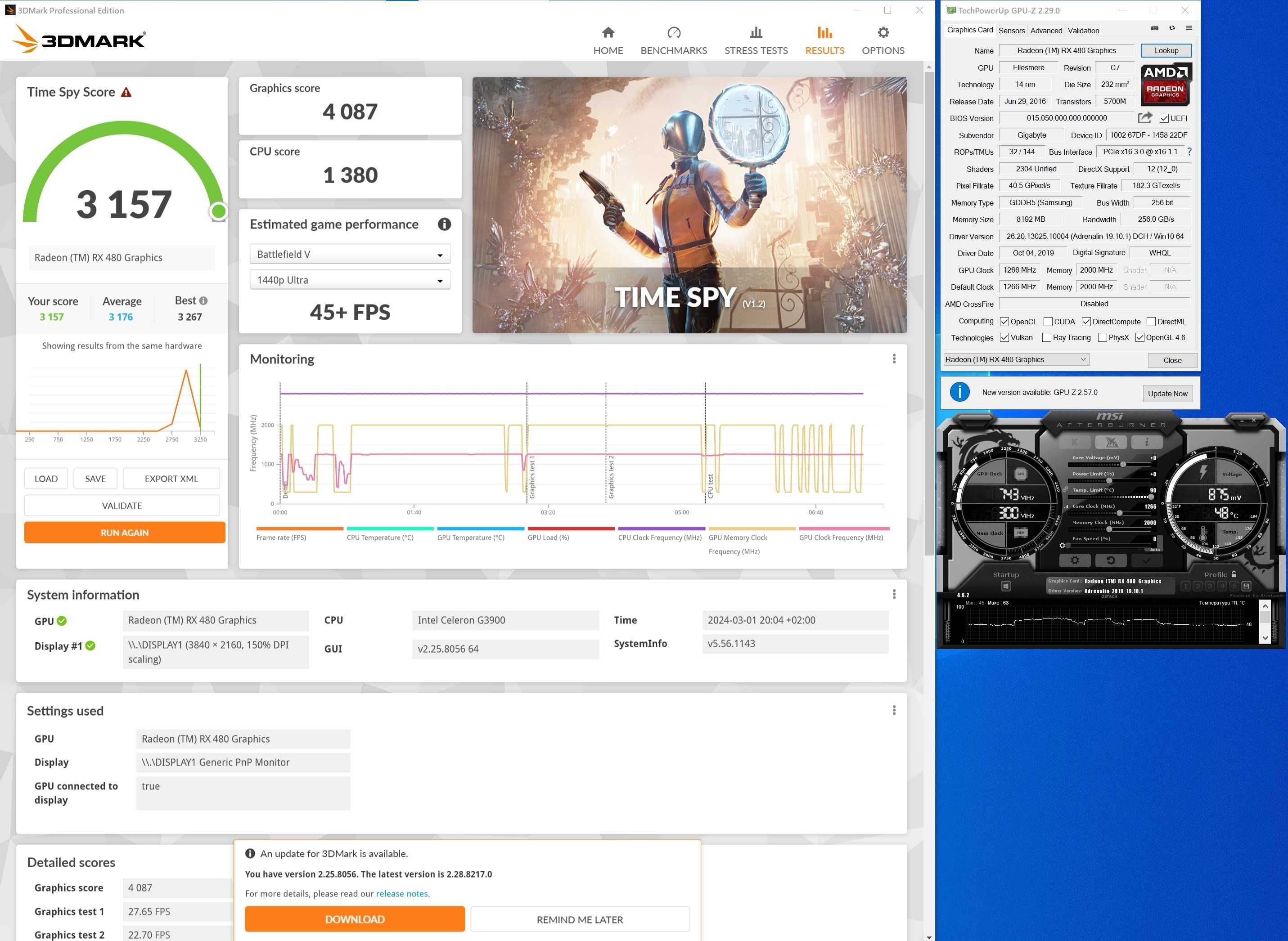Switch to GPU-Z Validation tab
This screenshot has width=1288, height=941.
click(1083, 31)
